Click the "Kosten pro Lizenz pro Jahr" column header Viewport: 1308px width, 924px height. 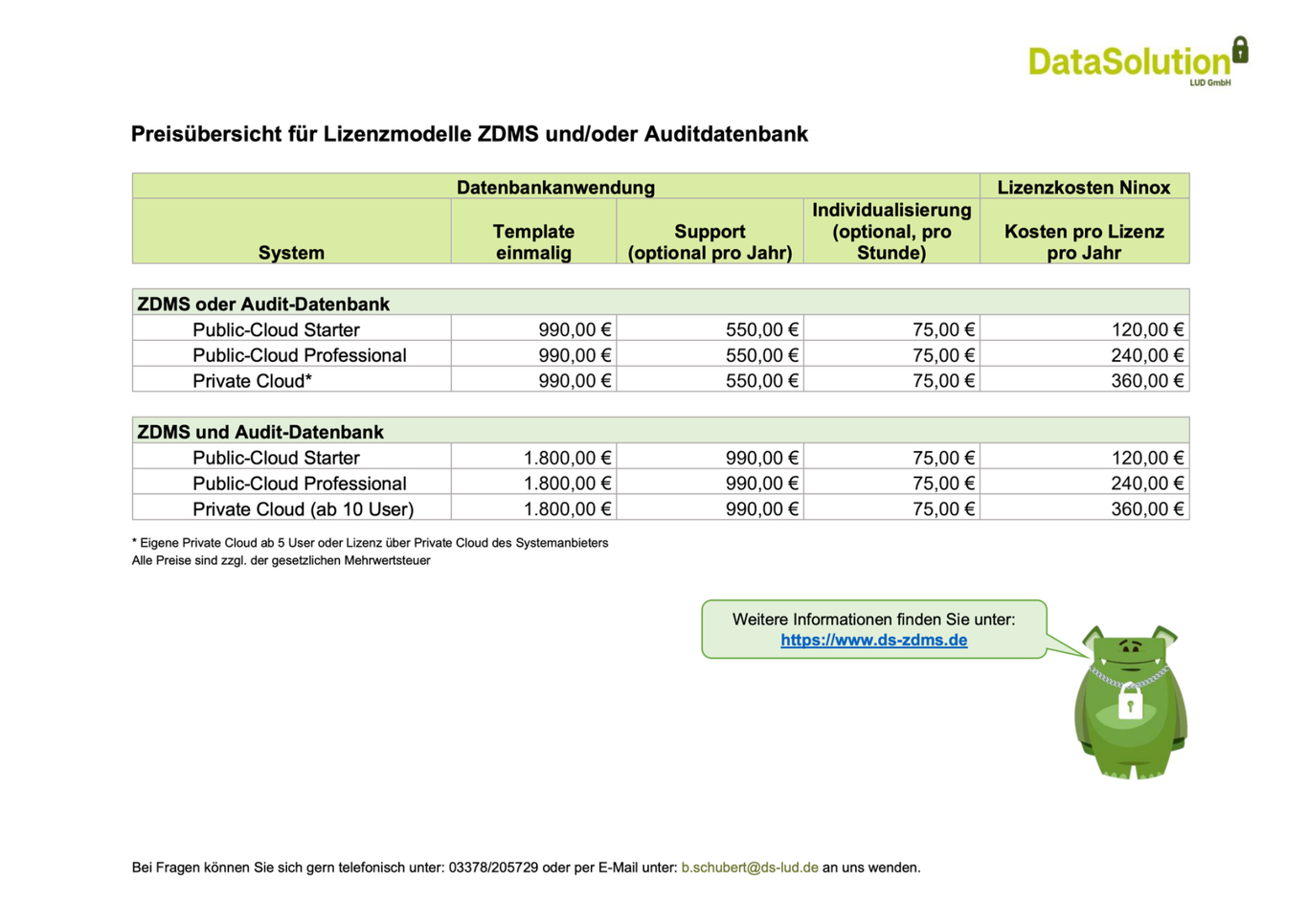pyautogui.click(x=1084, y=242)
